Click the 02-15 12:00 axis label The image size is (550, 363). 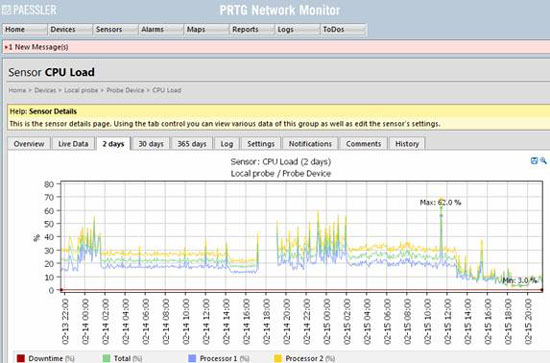448,322
